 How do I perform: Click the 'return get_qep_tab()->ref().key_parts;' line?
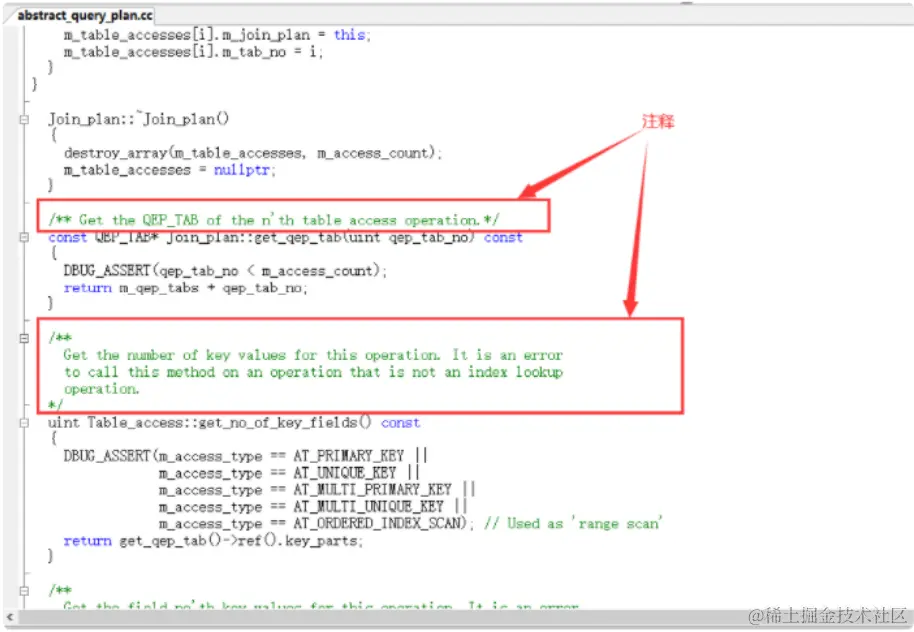[x=213, y=540]
